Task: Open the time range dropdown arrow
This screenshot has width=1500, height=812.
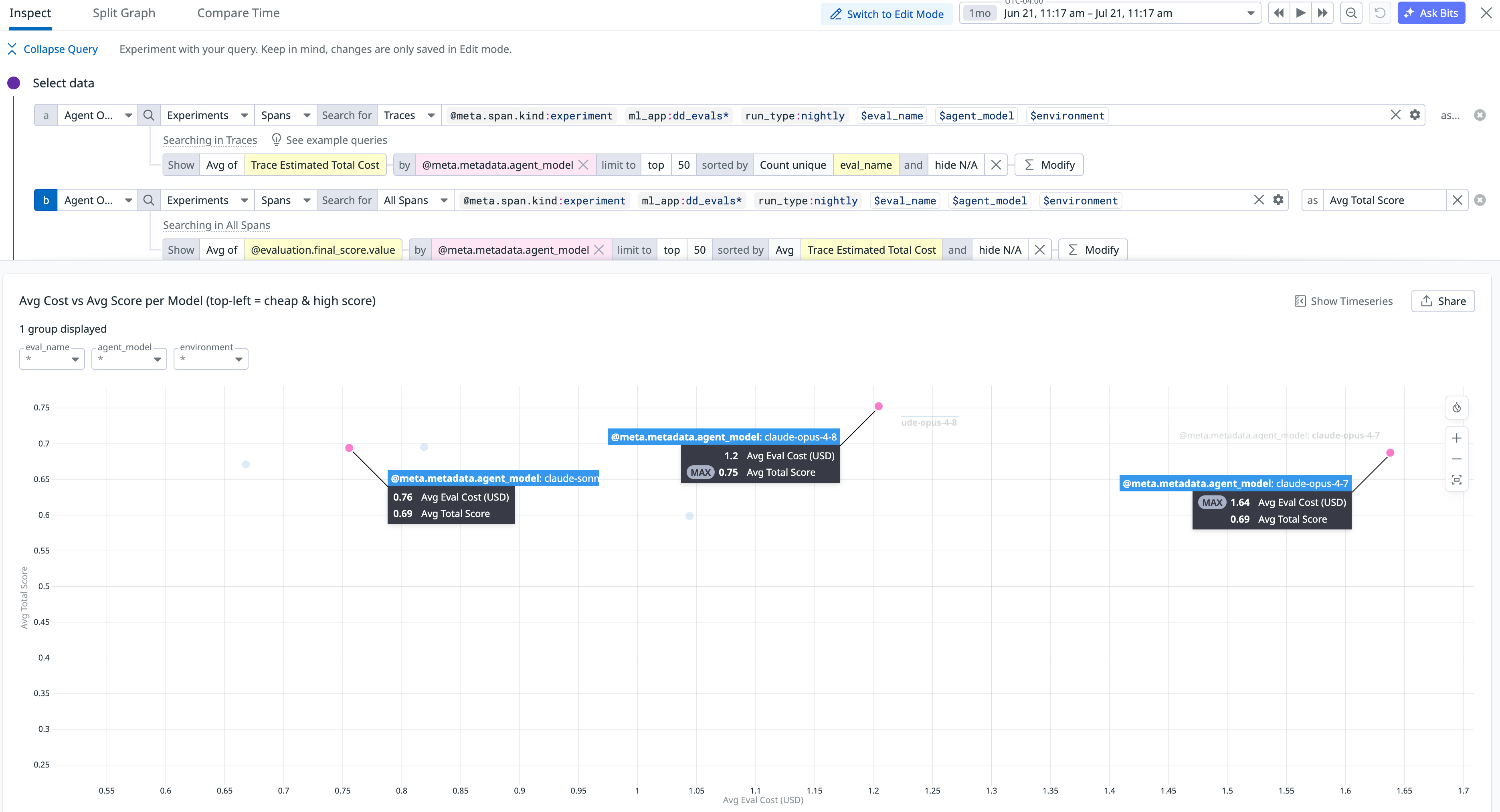Action: 1250,13
